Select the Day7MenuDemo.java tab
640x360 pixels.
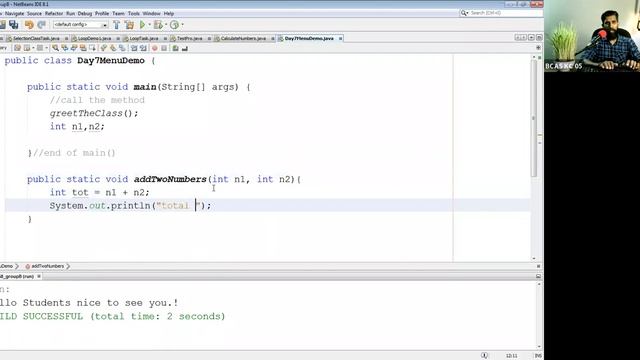click(x=309, y=38)
